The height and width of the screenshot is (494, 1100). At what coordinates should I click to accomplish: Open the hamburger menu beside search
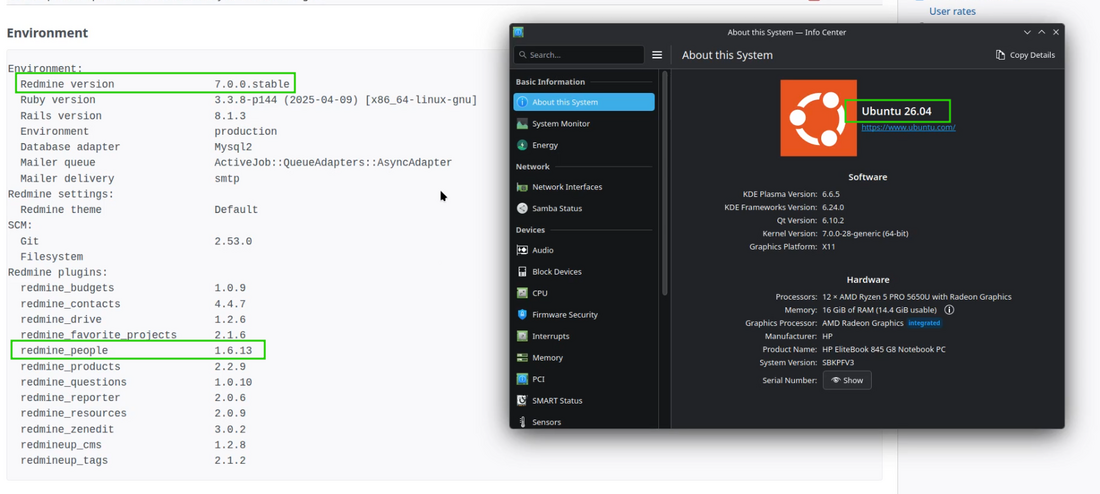pyautogui.click(x=657, y=55)
